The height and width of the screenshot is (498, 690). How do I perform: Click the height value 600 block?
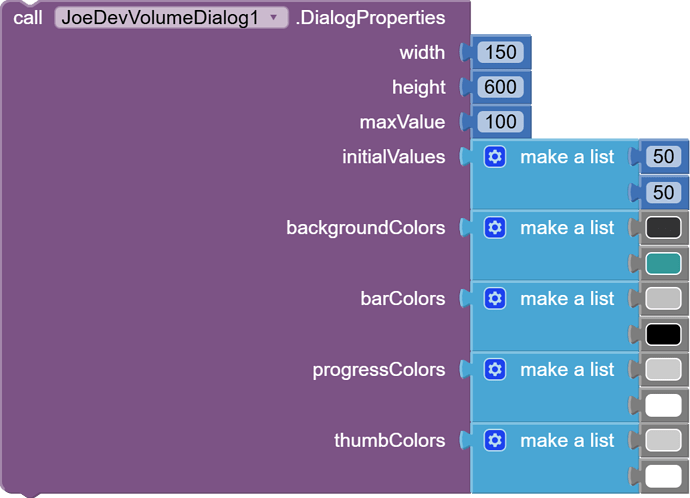(500, 87)
